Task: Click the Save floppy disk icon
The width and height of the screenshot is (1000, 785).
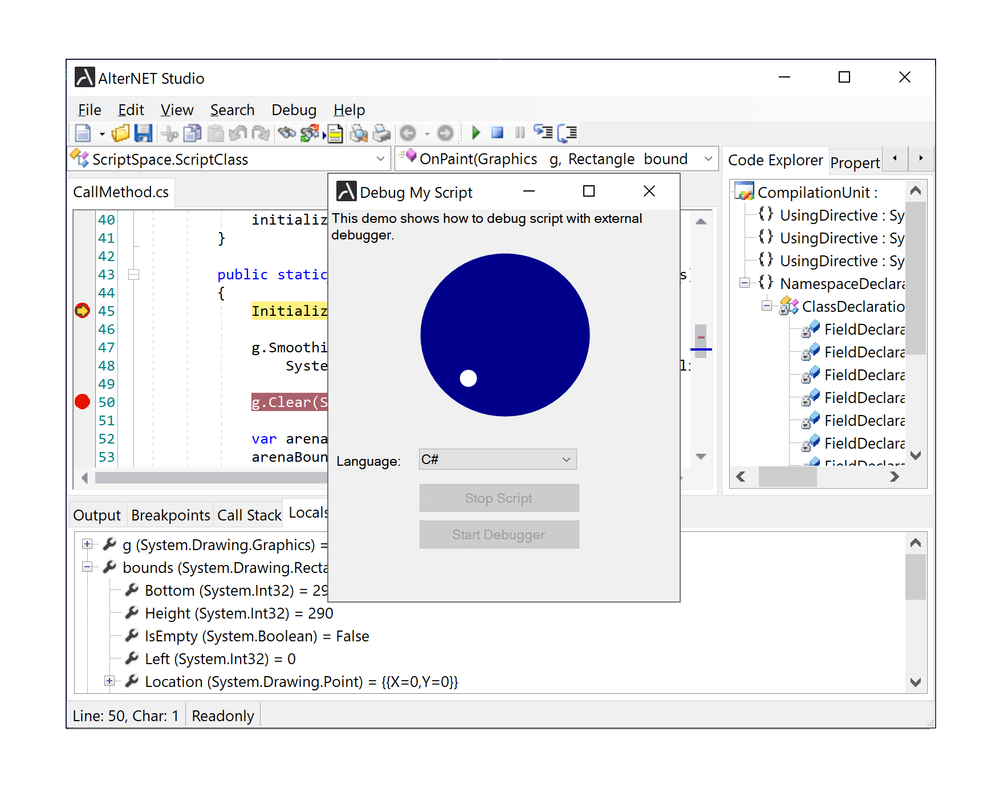Action: point(143,133)
